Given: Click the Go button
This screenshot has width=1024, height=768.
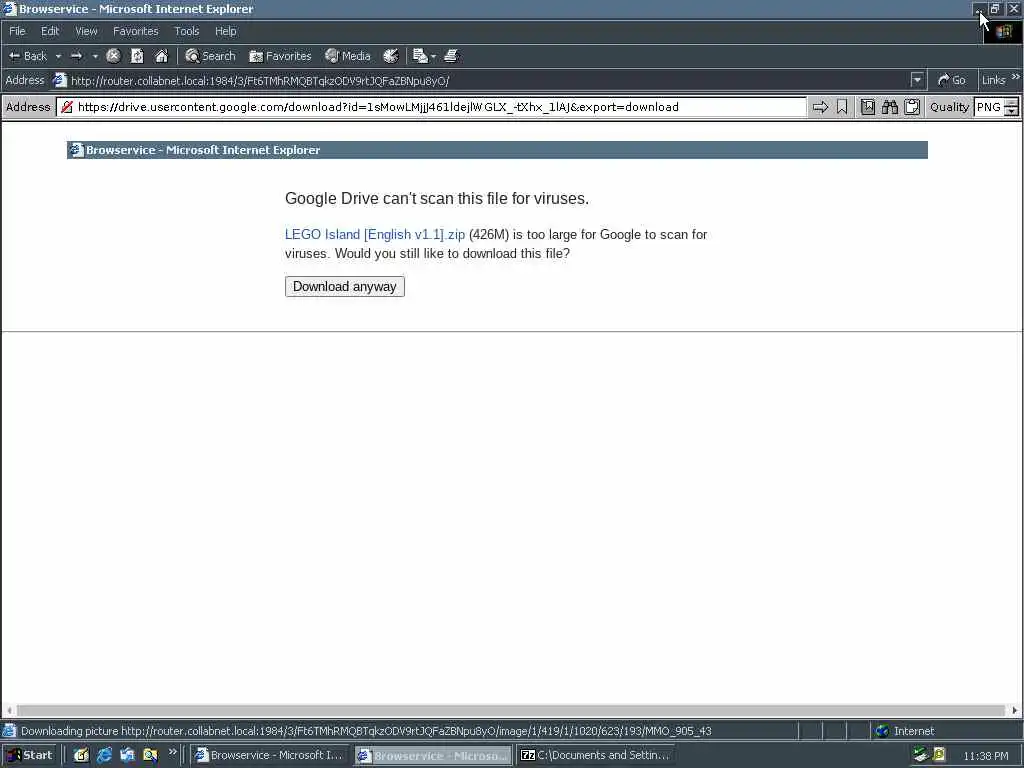Looking at the screenshot, I should point(952,80).
